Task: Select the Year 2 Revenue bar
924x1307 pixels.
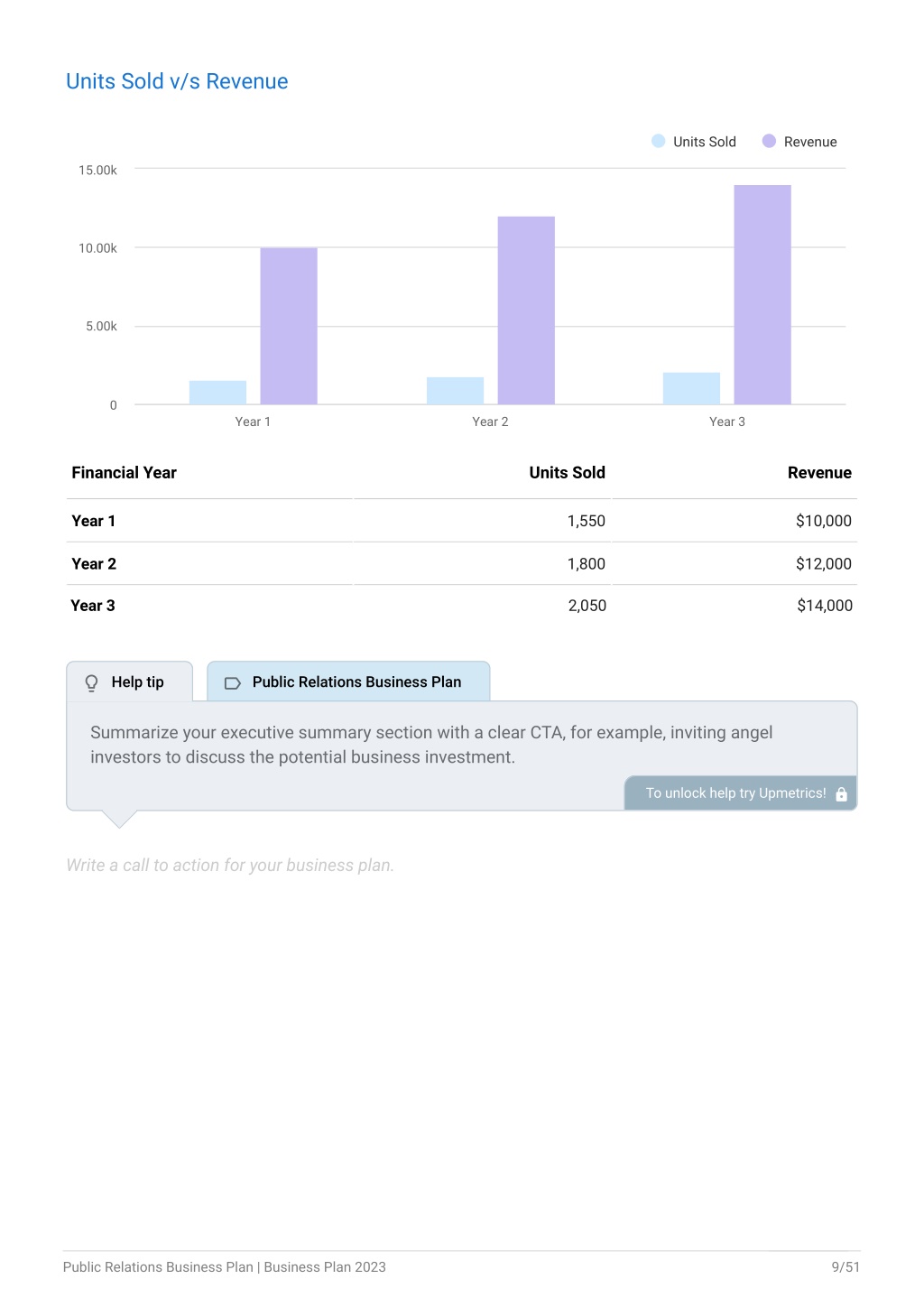Action: point(526,311)
